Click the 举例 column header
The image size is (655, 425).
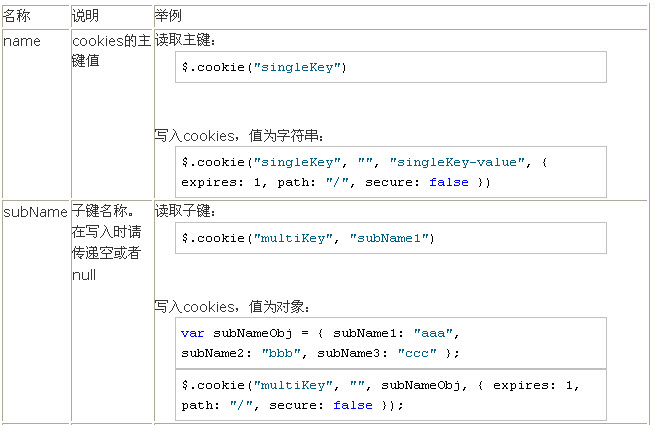pos(168,18)
